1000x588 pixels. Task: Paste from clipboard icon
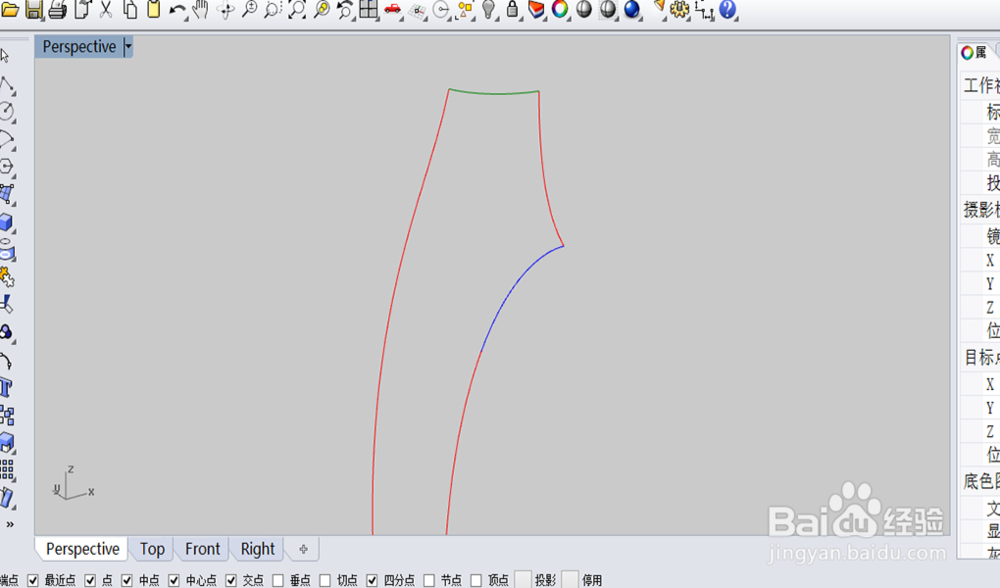click(x=153, y=10)
